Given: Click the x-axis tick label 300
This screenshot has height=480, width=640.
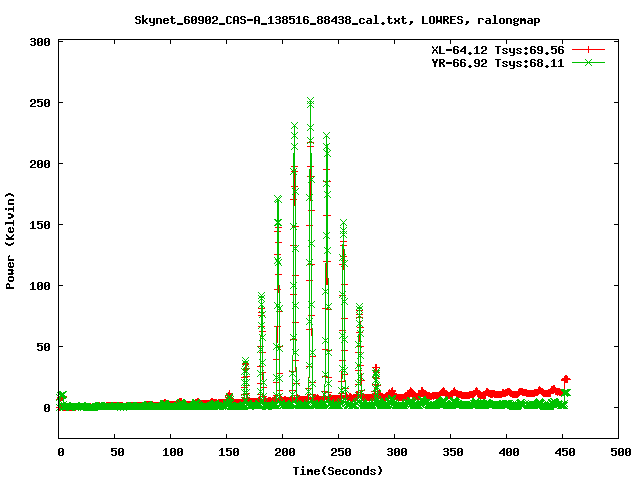Looking at the screenshot, I should tap(397, 452).
